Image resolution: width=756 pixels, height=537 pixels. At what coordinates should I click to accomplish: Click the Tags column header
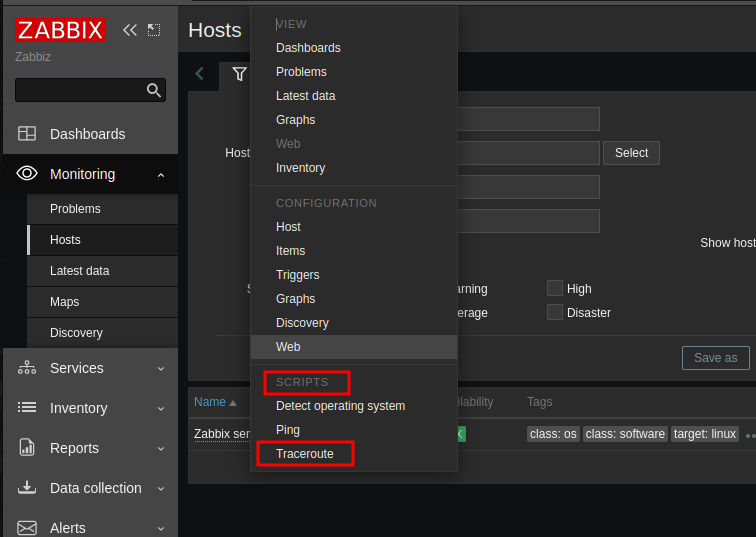pyautogui.click(x=539, y=402)
